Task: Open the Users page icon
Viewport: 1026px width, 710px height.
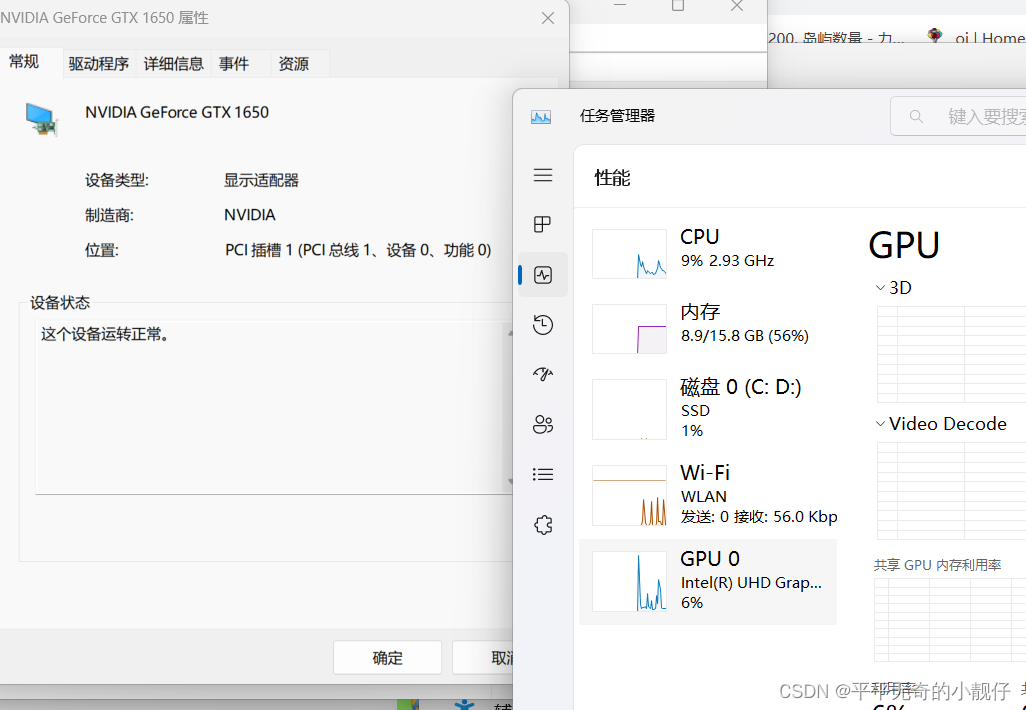Action: (542, 425)
